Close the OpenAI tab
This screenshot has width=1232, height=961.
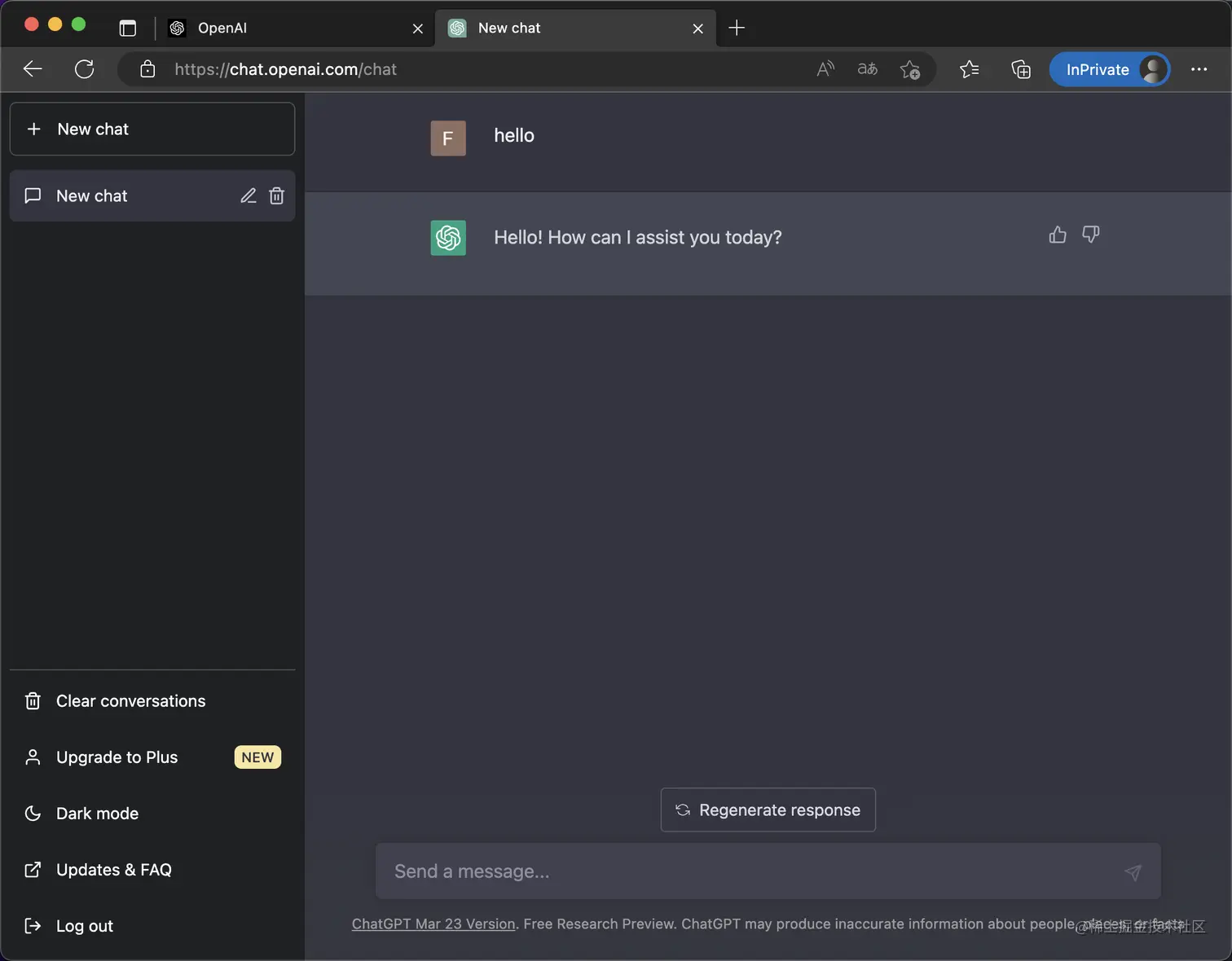418,29
